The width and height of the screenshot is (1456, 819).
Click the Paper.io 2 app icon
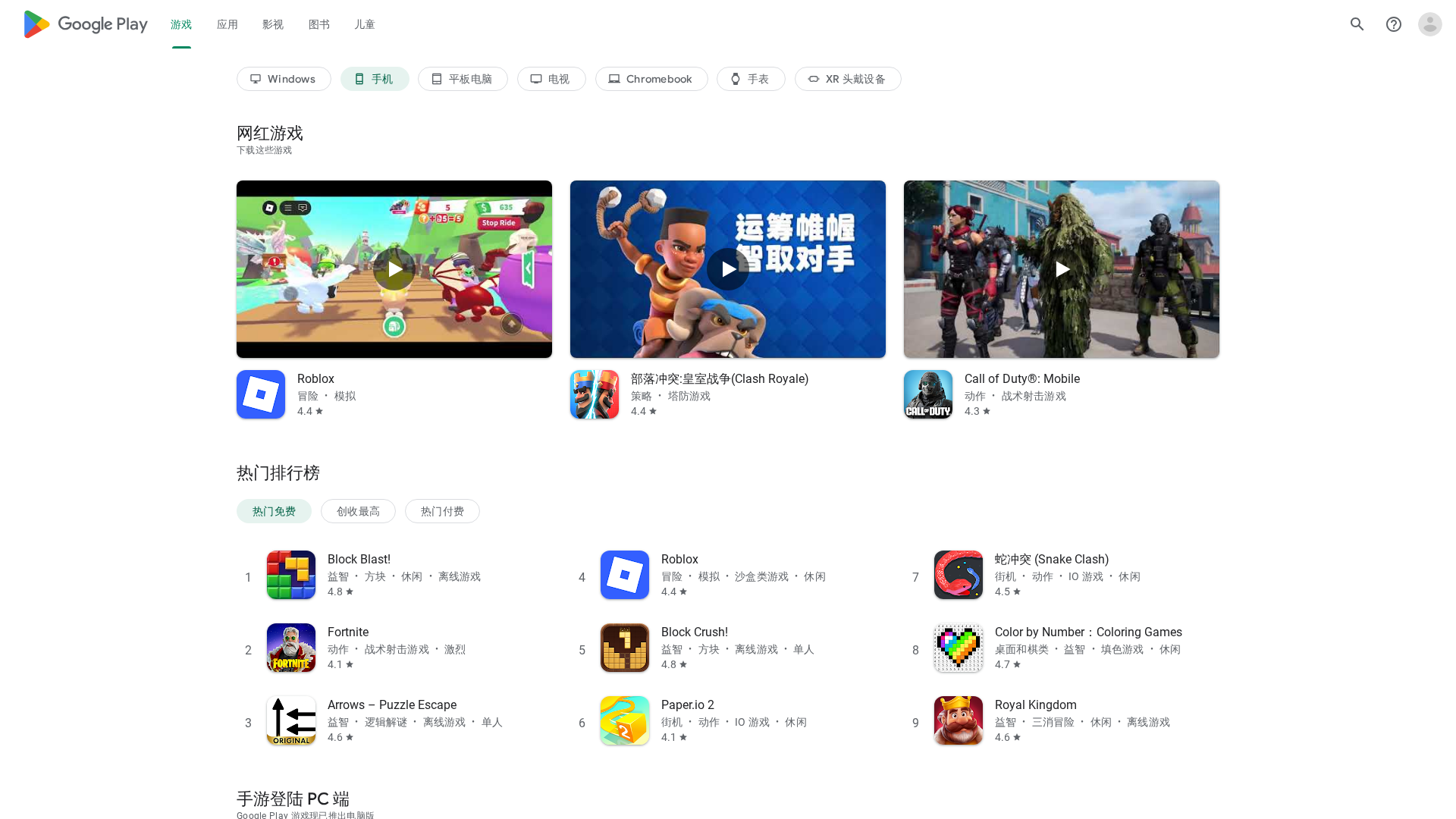(625, 720)
